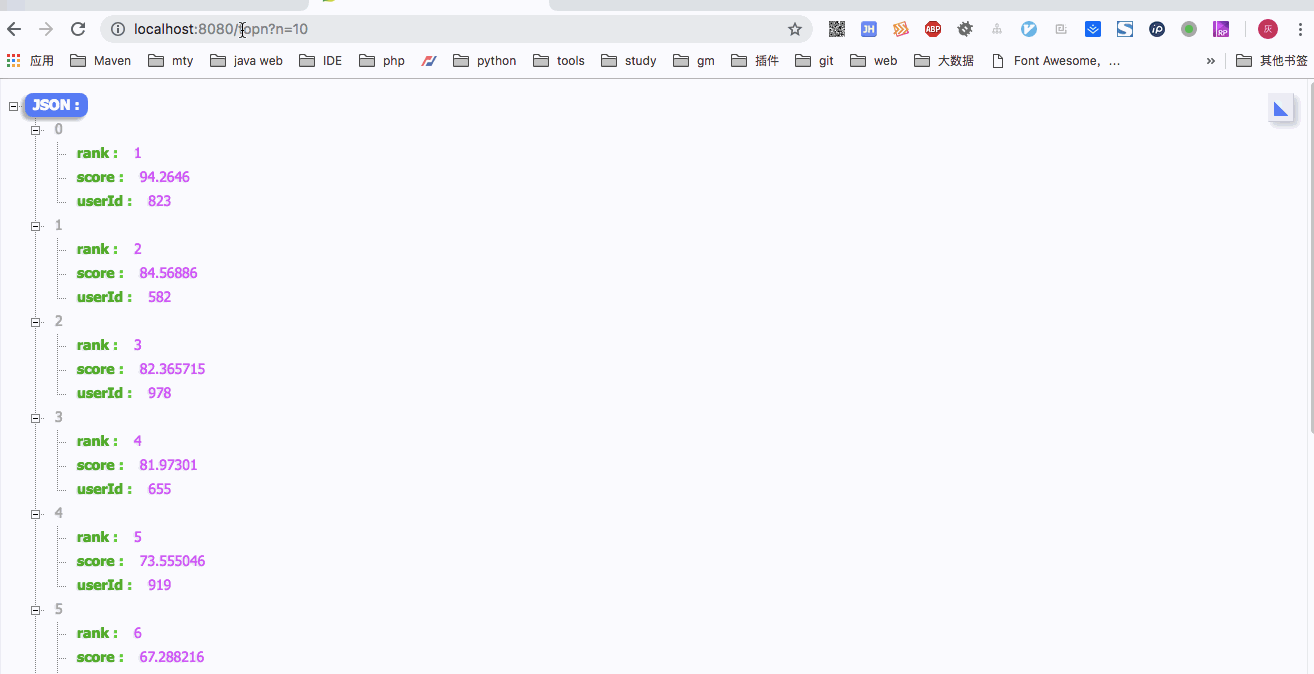Select userId value 919
The height and width of the screenshot is (674, 1314).
pos(159,585)
